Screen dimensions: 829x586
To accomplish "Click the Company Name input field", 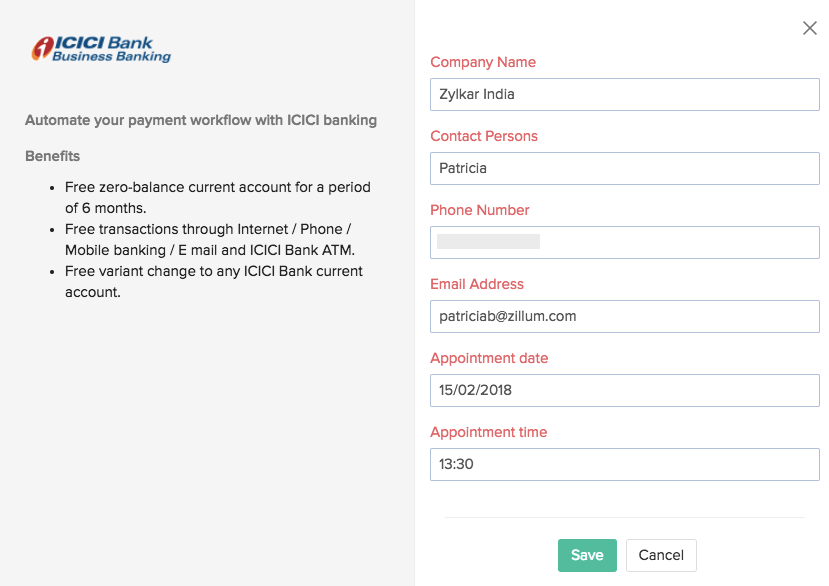I will pos(624,94).
